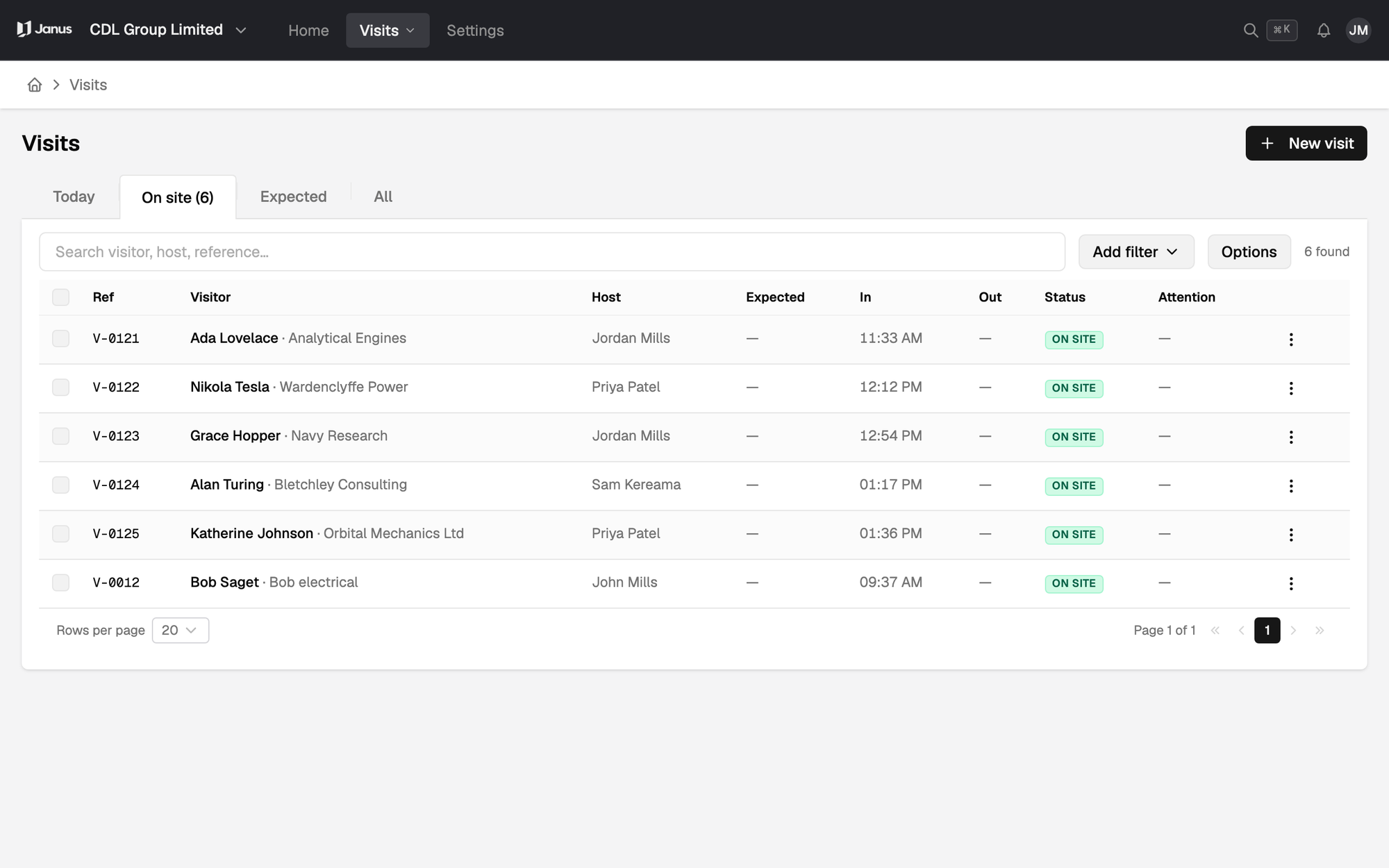Select the Katherine Johnson row checkbox
The image size is (1389, 868).
click(x=60, y=533)
